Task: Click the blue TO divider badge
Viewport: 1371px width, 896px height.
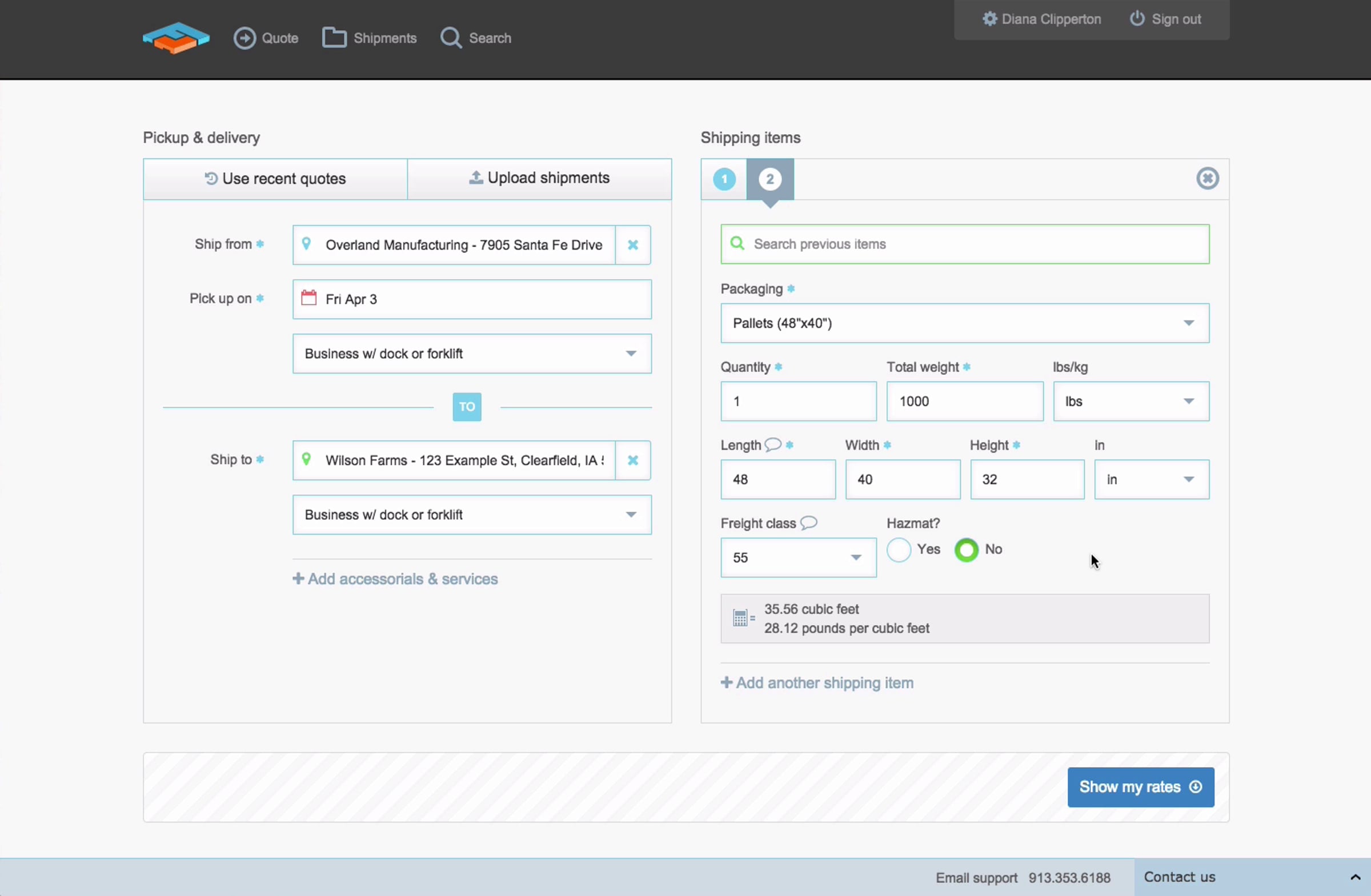Action: coord(467,407)
